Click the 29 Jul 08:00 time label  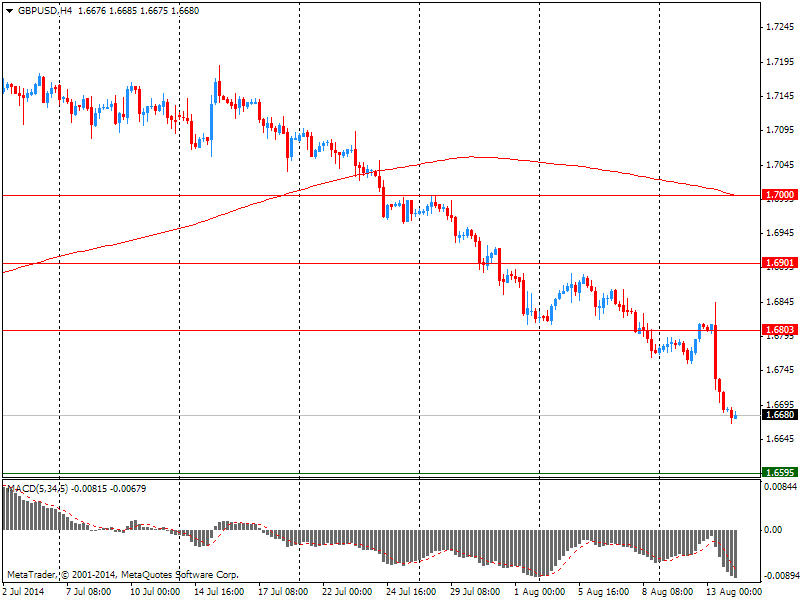coord(475,592)
